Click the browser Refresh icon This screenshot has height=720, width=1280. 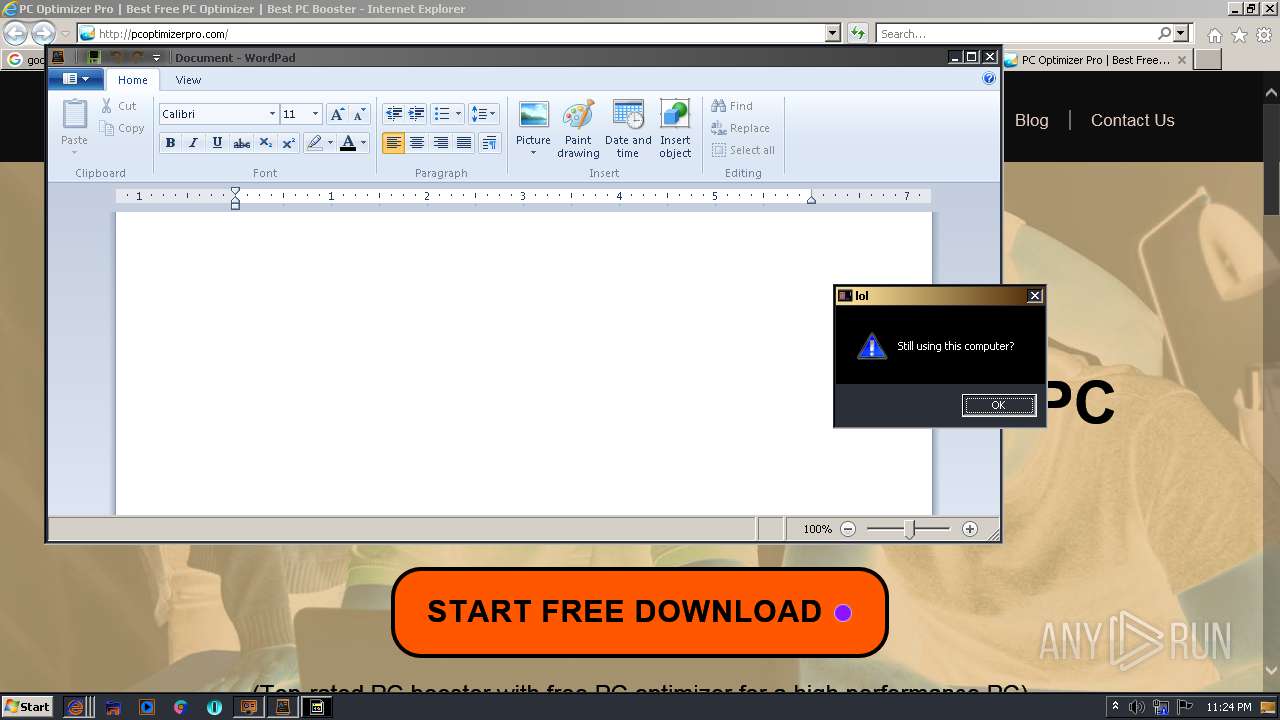[x=857, y=33]
